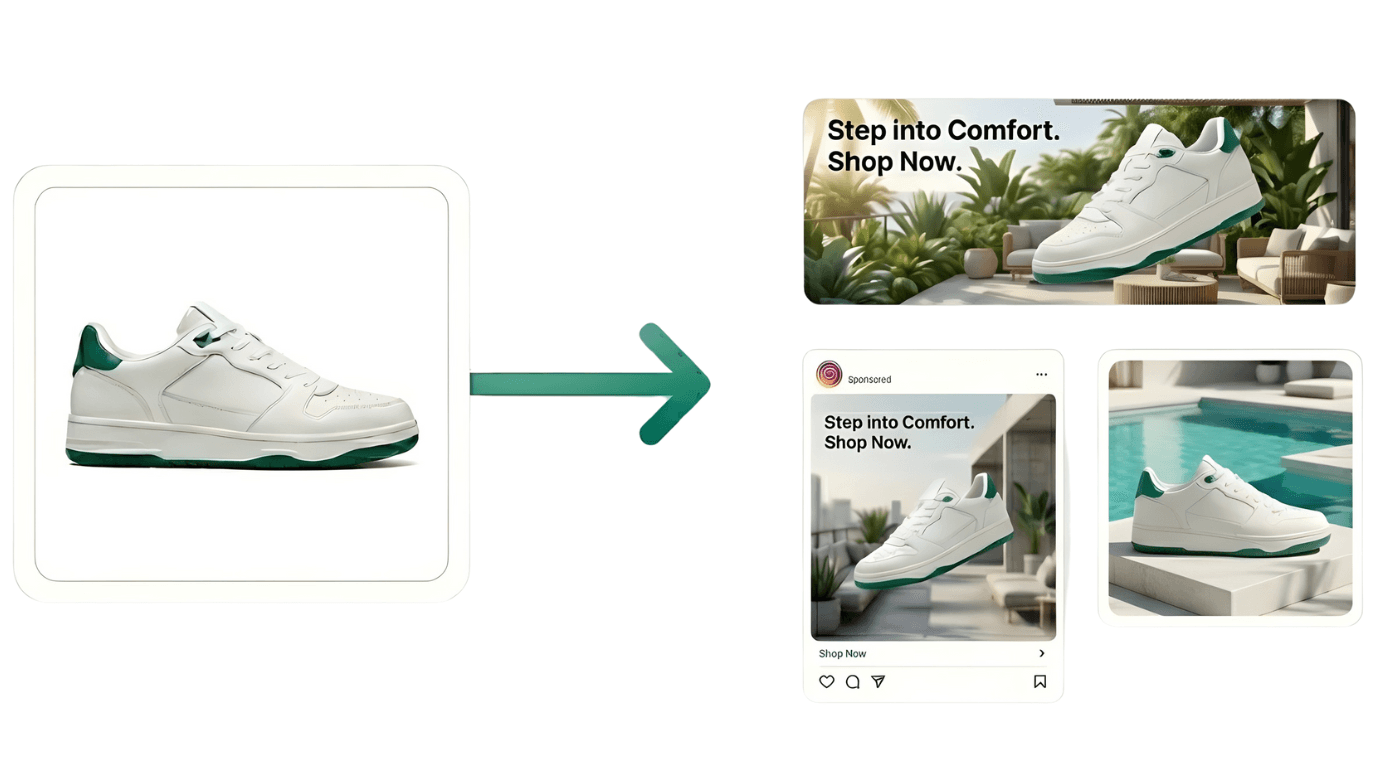The height and width of the screenshot is (768, 1376).
Task: Open the three-dot more options menu
Action: coord(1041,375)
